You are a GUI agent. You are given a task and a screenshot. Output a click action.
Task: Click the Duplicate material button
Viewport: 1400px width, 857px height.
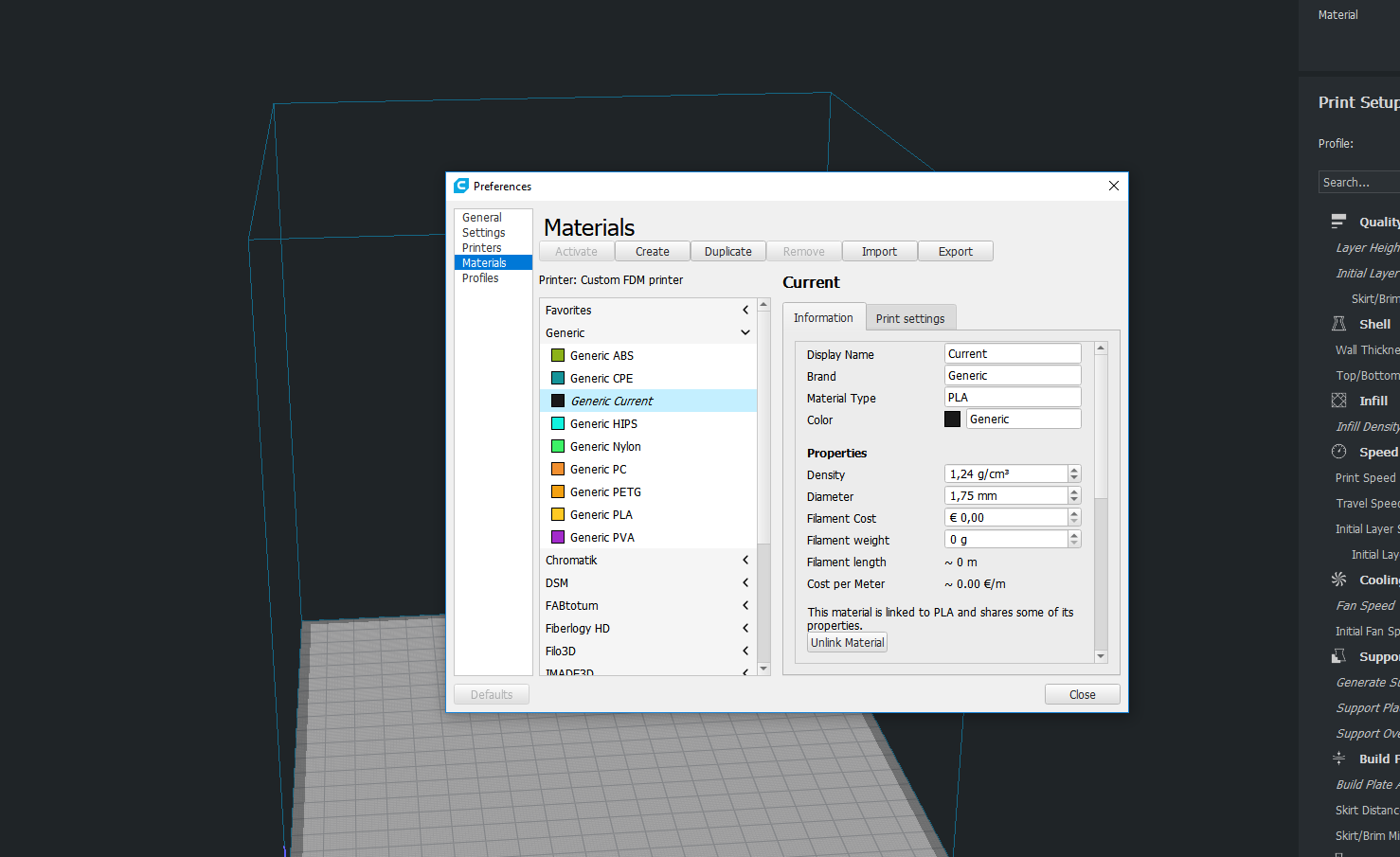click(728, 251)
